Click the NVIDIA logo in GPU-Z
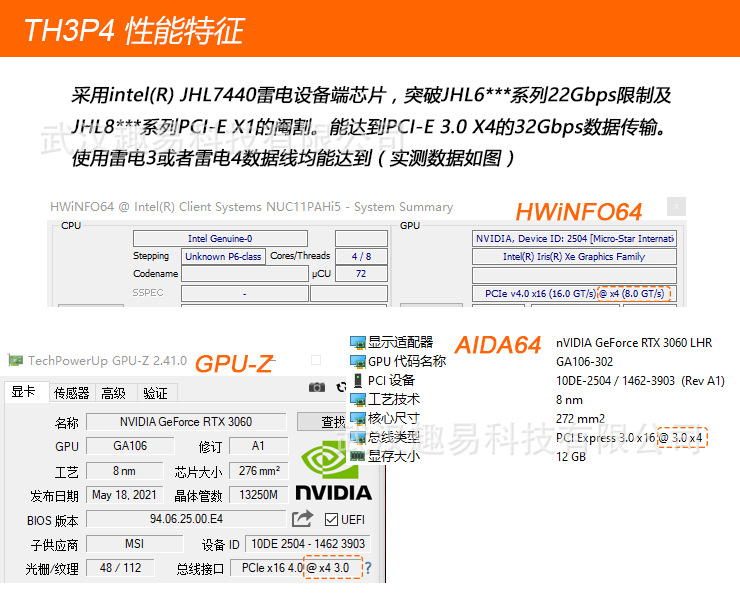The width and height of the screenshot is (740, 600). (333, 471)
